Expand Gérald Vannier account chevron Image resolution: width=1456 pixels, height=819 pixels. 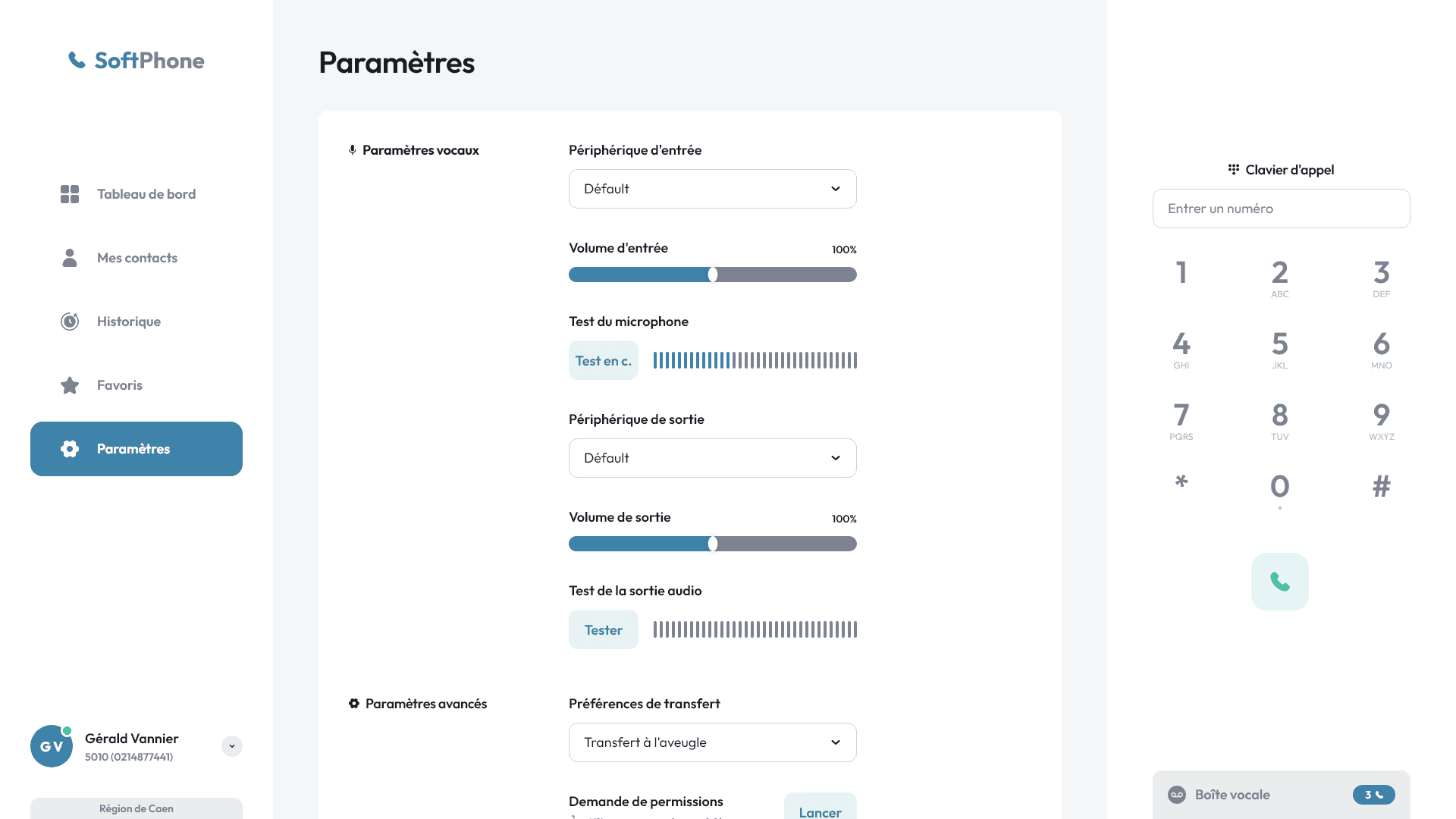[x=232, y=746]
